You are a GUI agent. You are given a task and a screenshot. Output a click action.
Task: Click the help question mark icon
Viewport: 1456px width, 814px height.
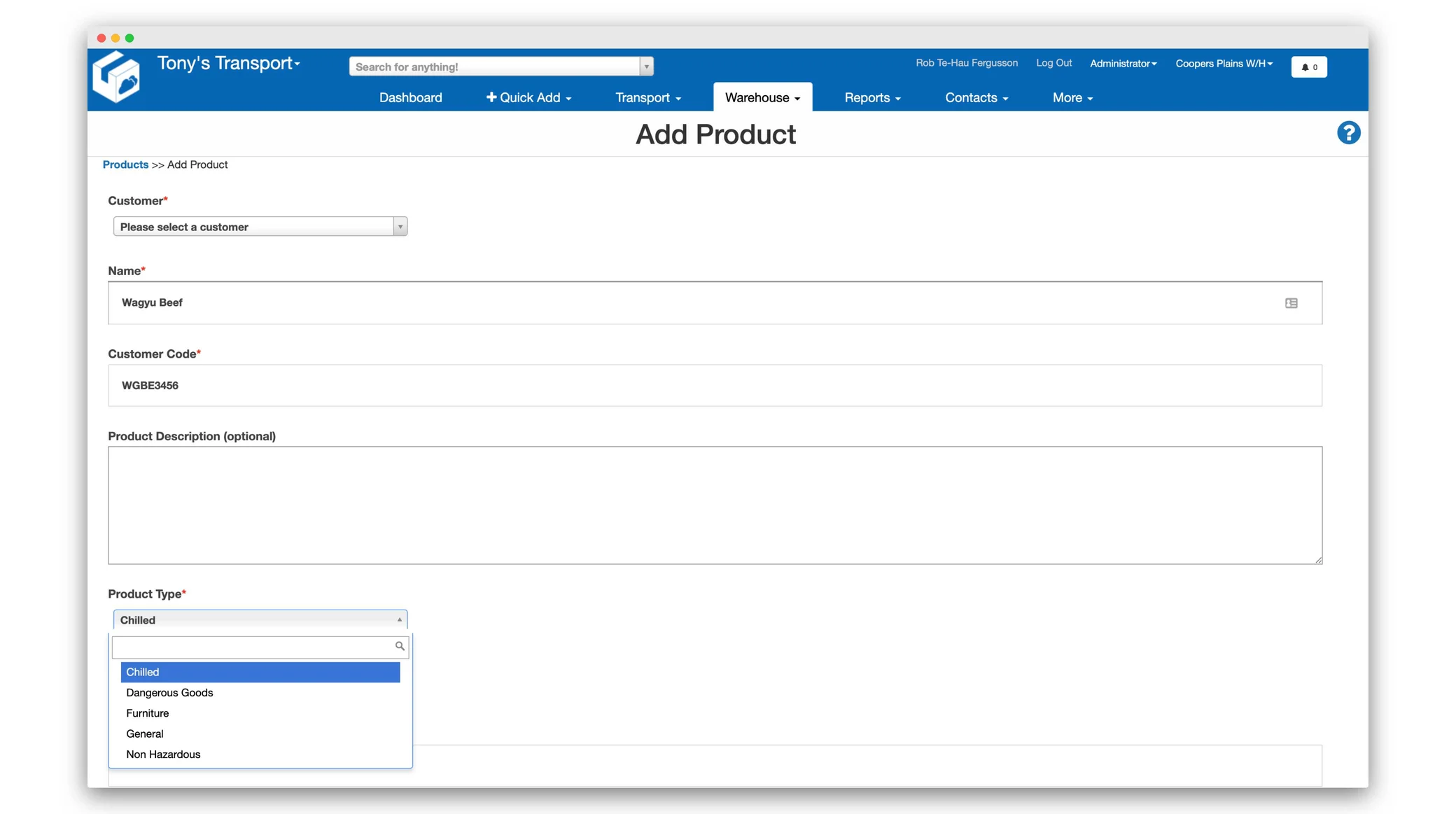[x=1349, y=132]
